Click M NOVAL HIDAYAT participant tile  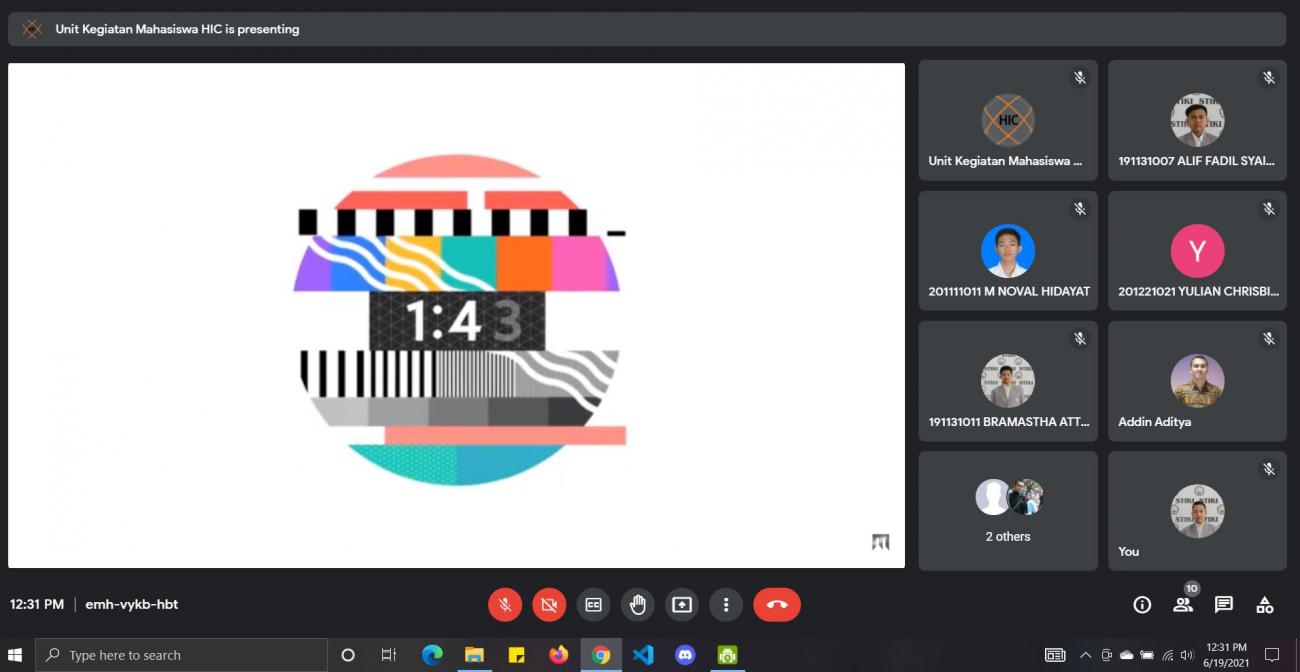1008,251
